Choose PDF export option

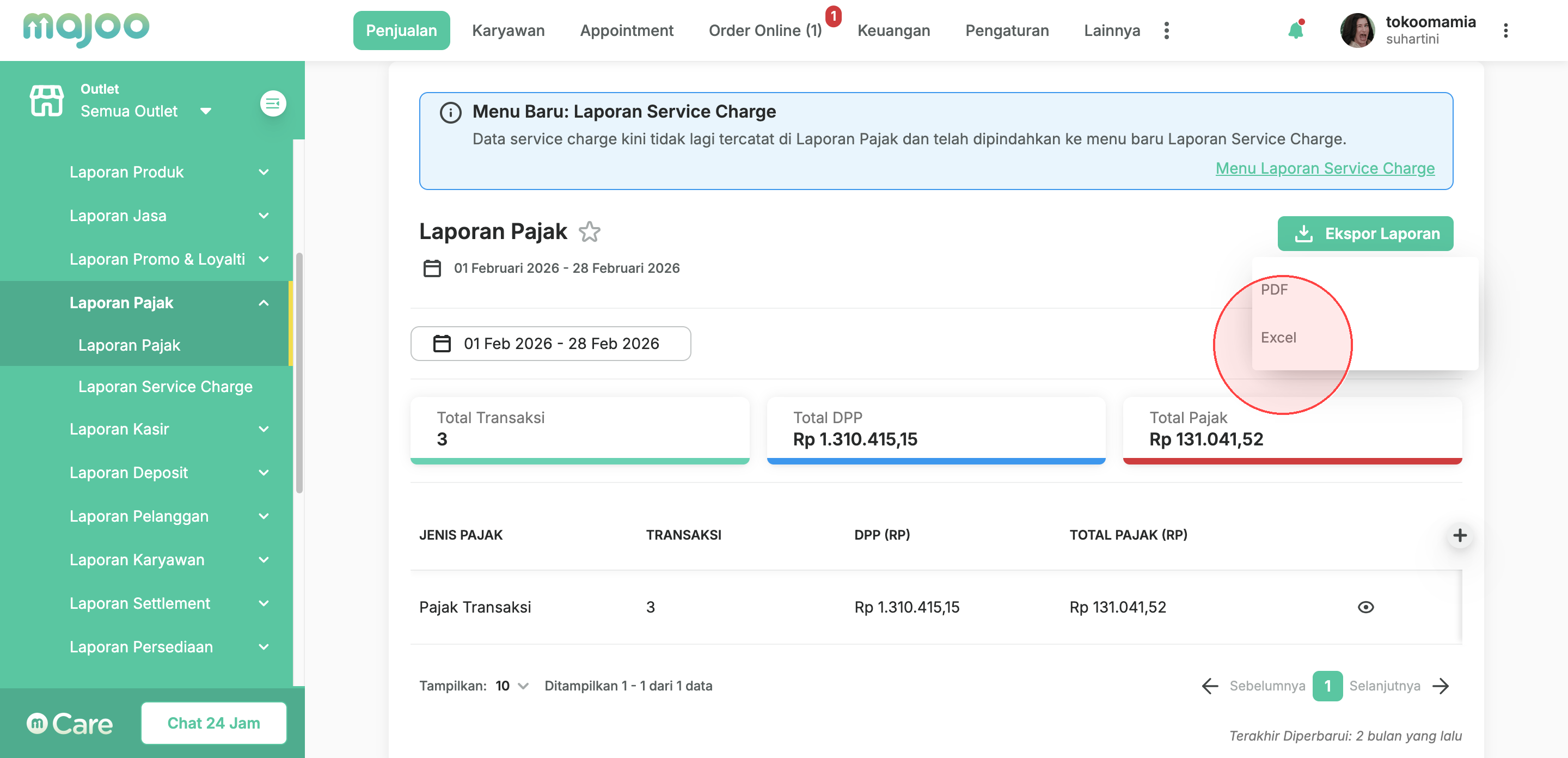pyautogui.click(x=1274, y=290)
